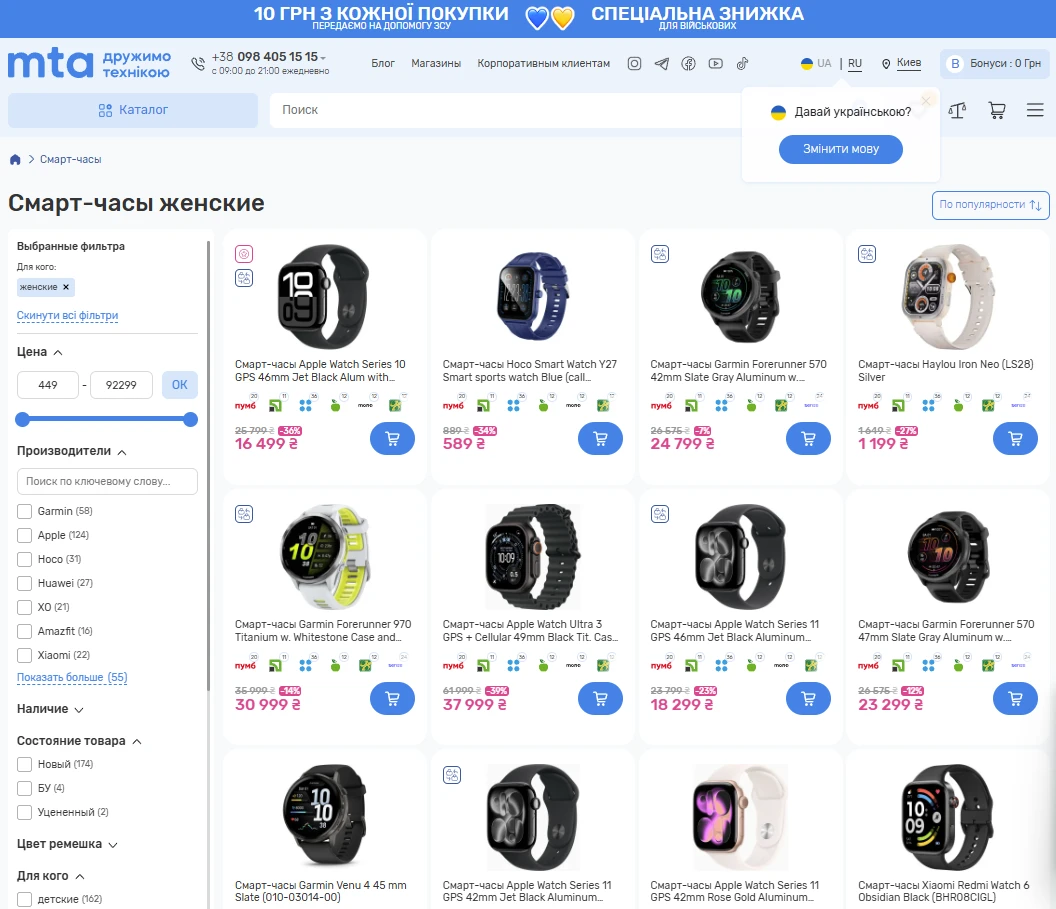Open the hamburger menu icon
Image resolution: width=1056 pixels, height=909 pixels.
[1035, 110]
